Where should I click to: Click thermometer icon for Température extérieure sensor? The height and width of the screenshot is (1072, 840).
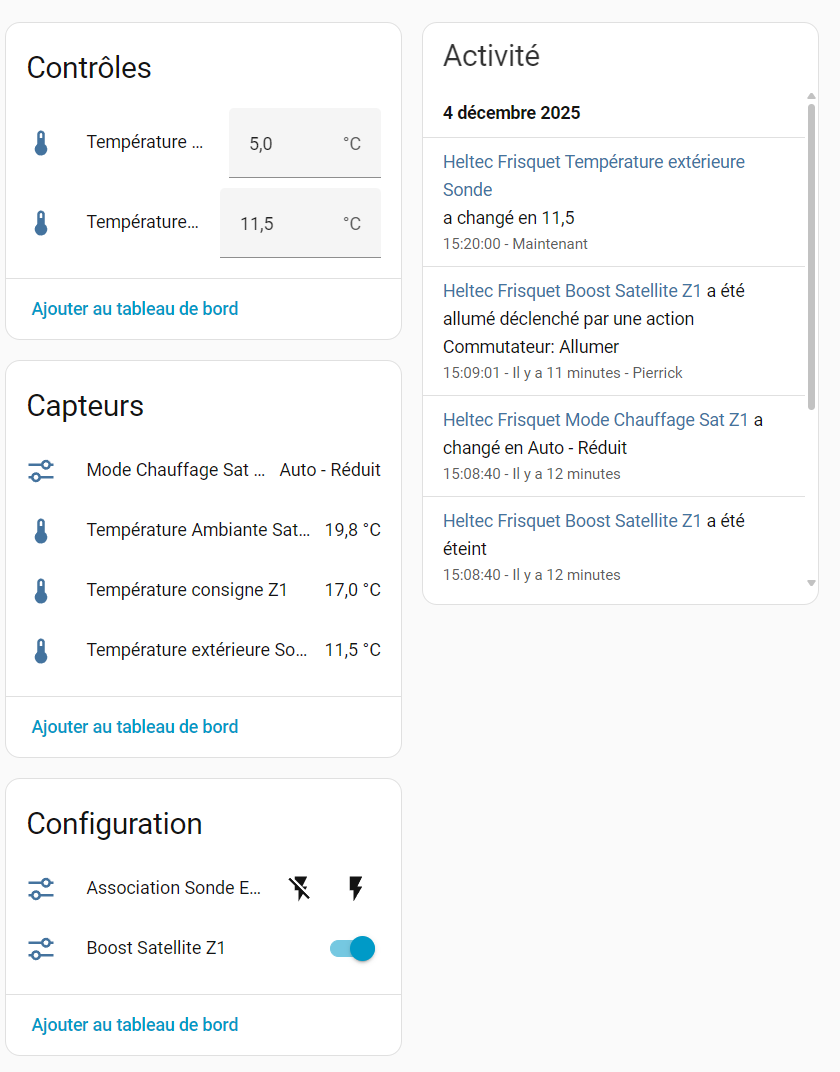[41, 650]
